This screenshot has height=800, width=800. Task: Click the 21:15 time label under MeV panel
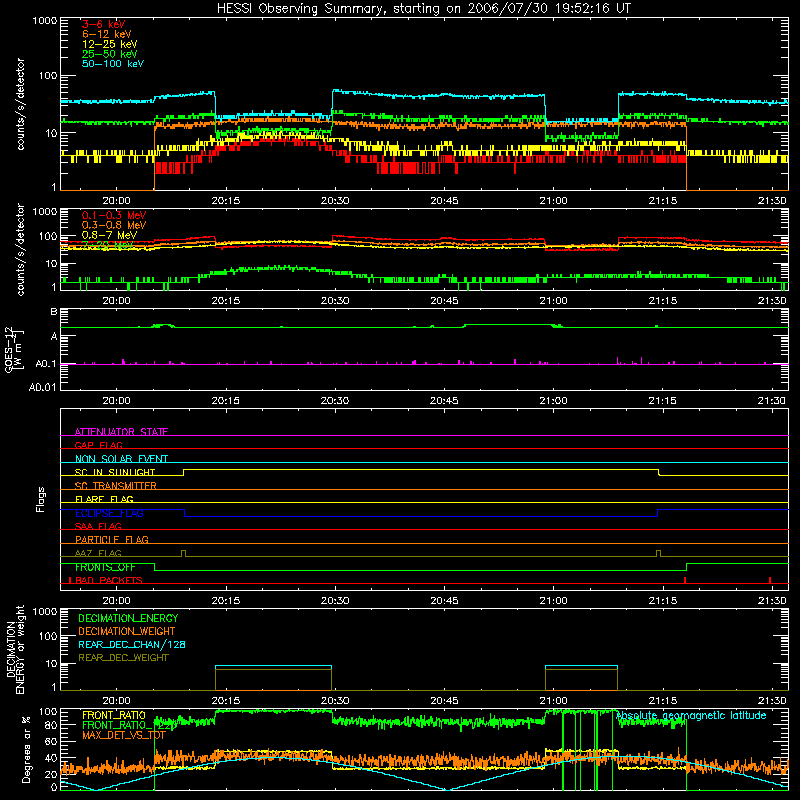point(662,301)
